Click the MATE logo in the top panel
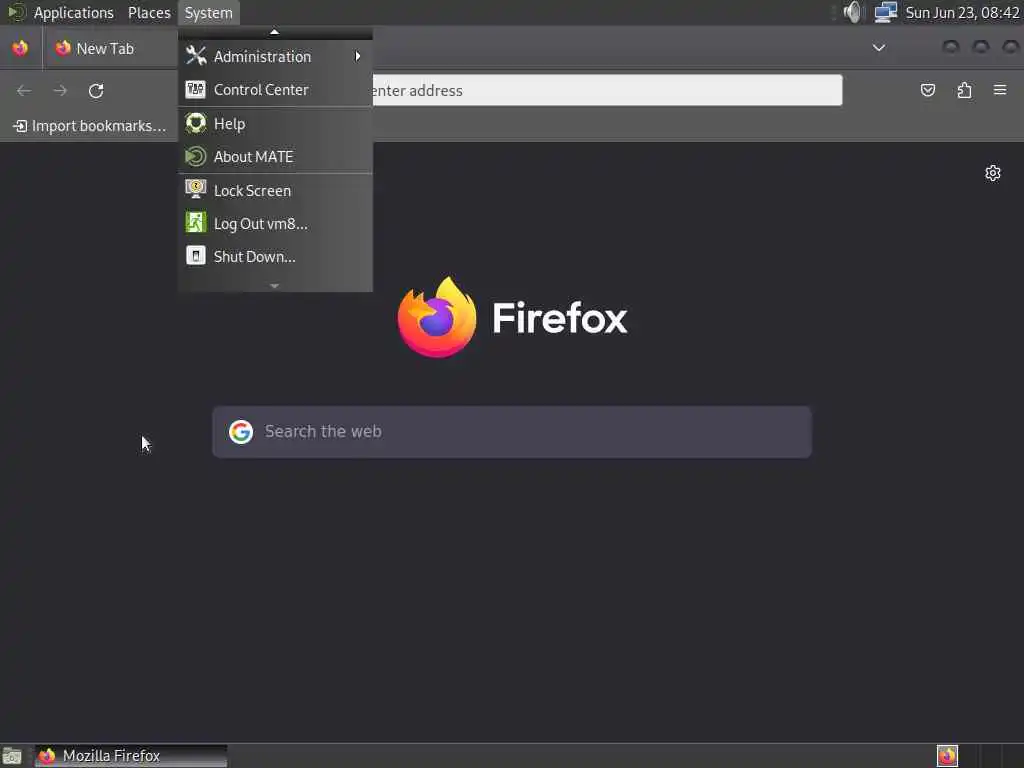The width and height of the screenshot is (1024, 768). pyautogui.click(x=16, y=12)
